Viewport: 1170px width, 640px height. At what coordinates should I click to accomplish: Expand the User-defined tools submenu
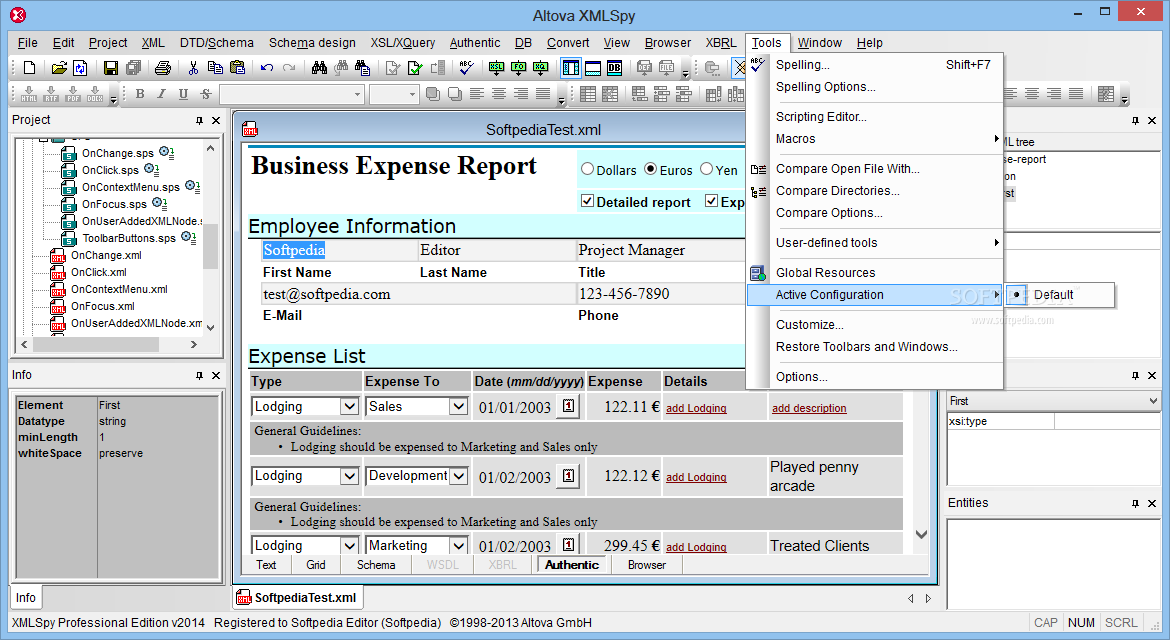[875, 242]
